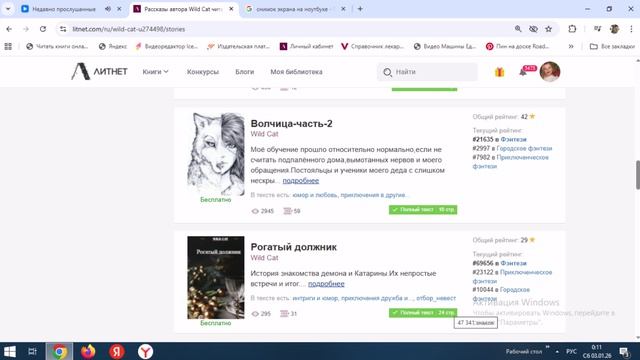Reload the page with the refresh icon

click(43, 29)
